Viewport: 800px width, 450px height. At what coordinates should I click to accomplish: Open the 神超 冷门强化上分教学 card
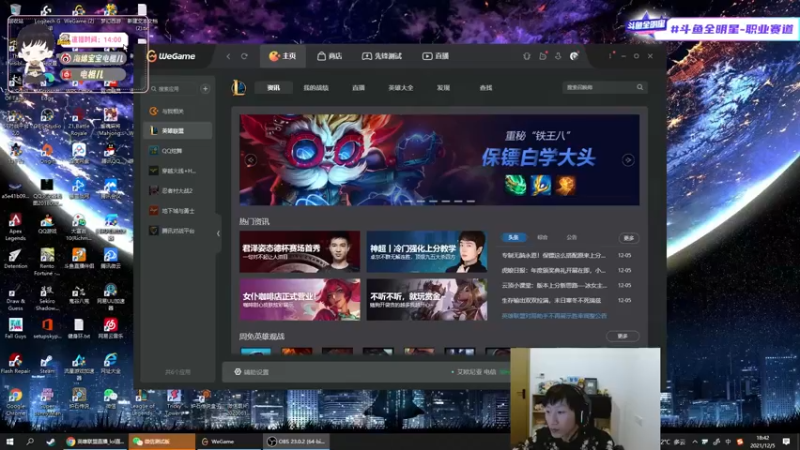click(x=427, y=251)
